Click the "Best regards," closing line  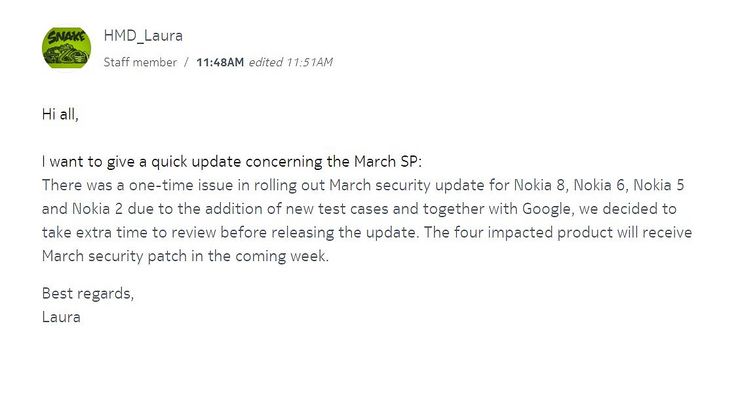pos(88,294)
